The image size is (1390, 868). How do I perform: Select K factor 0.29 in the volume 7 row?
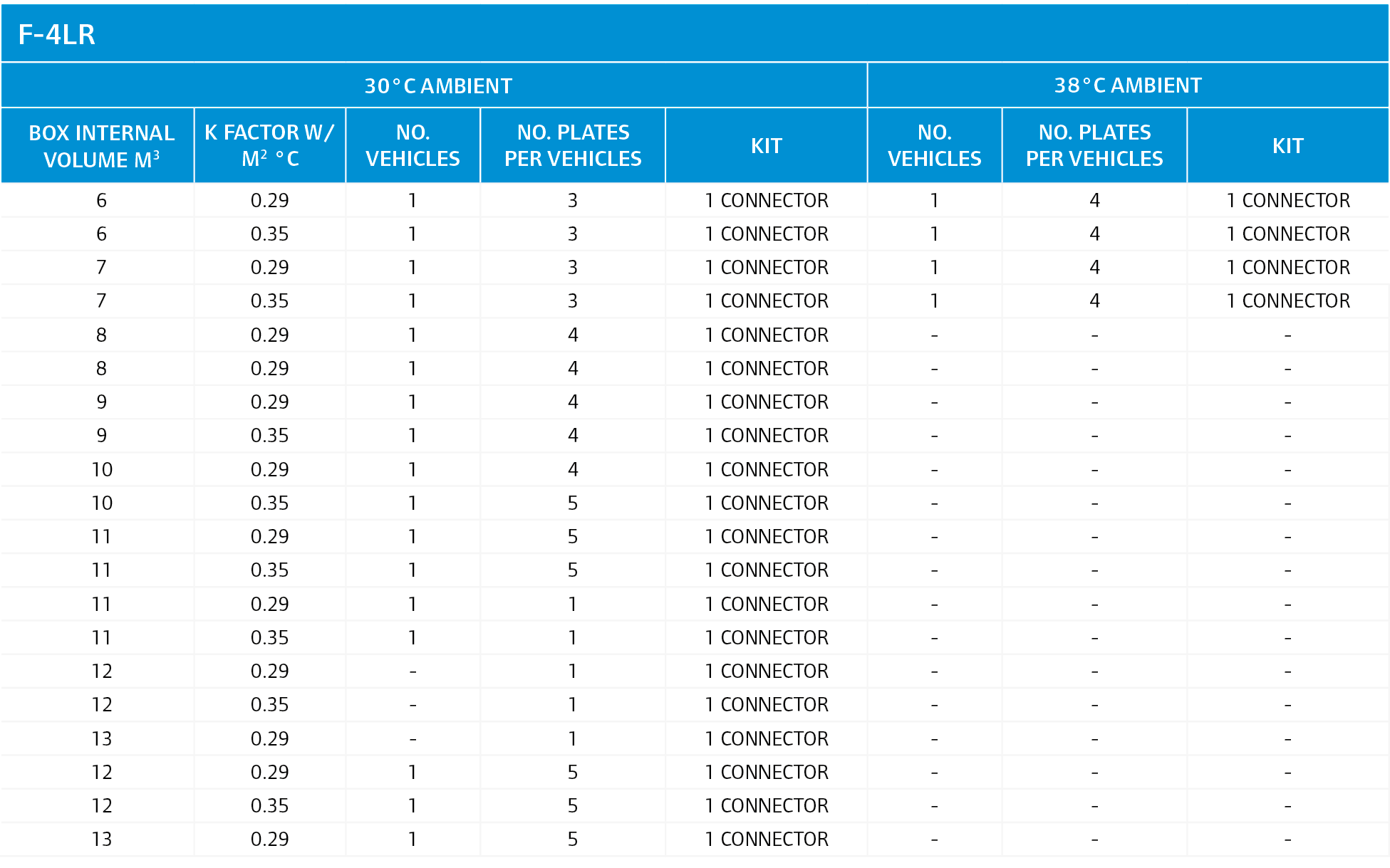coord(269,268)
